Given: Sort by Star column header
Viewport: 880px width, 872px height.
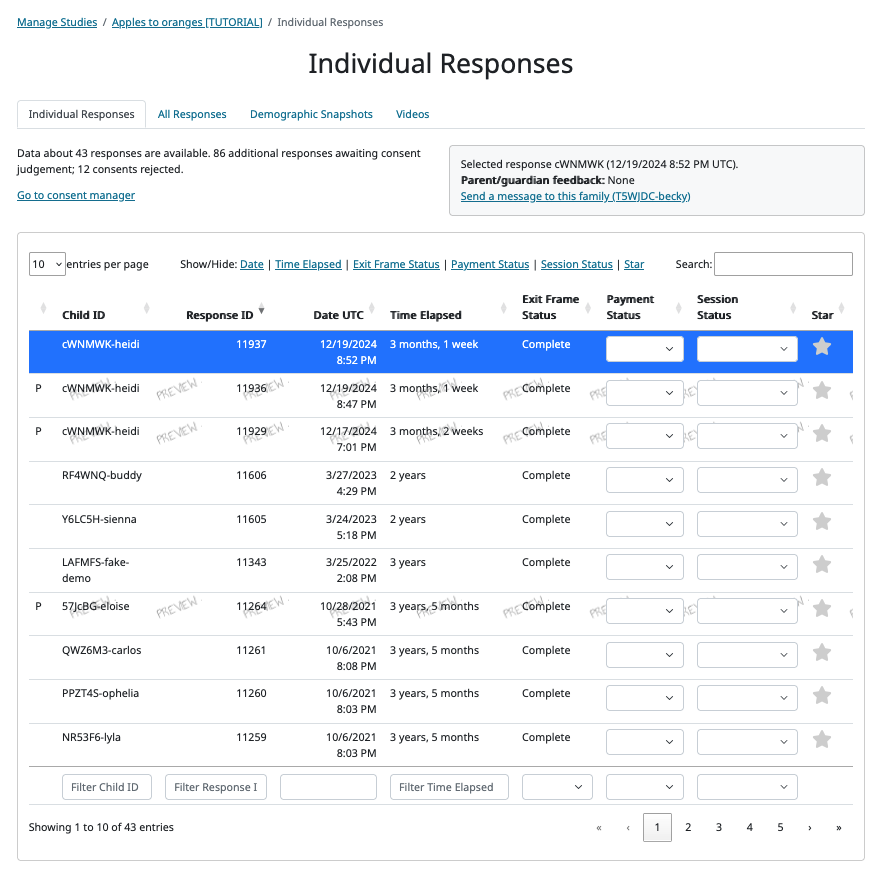Looking at the screenshot, I should [822, 315].
